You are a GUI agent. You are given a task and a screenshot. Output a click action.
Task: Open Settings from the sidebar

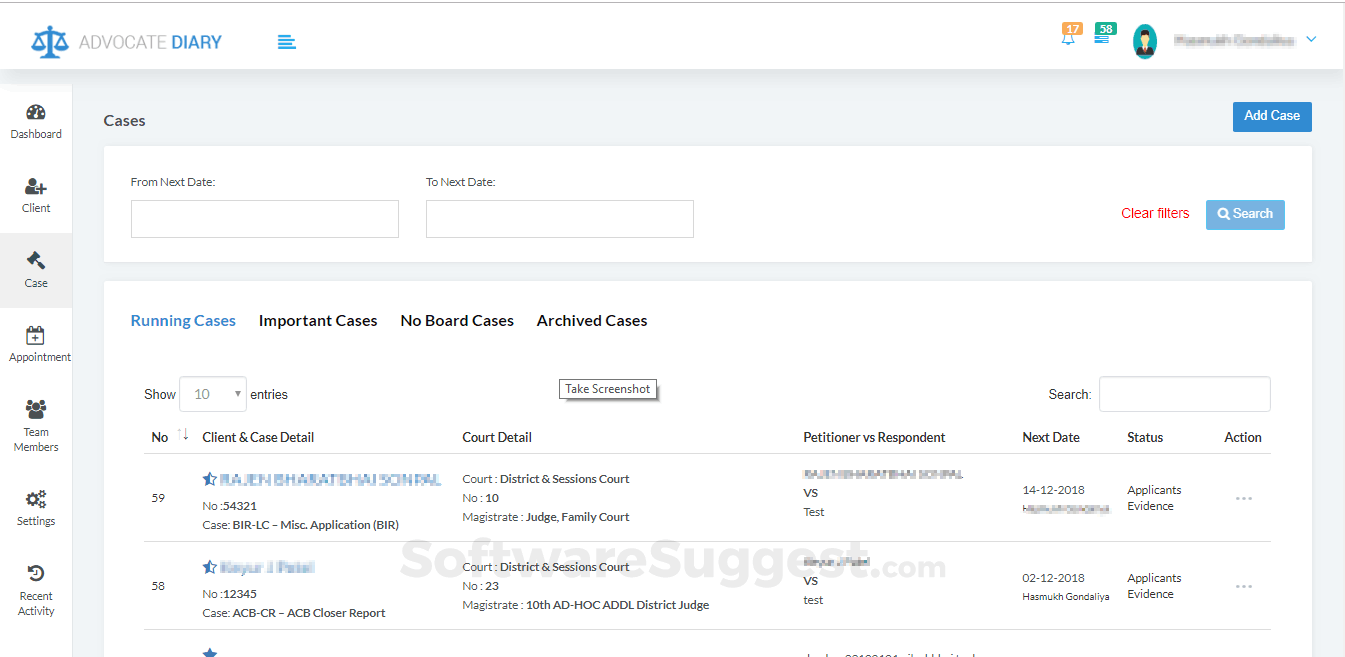[36, 505]
